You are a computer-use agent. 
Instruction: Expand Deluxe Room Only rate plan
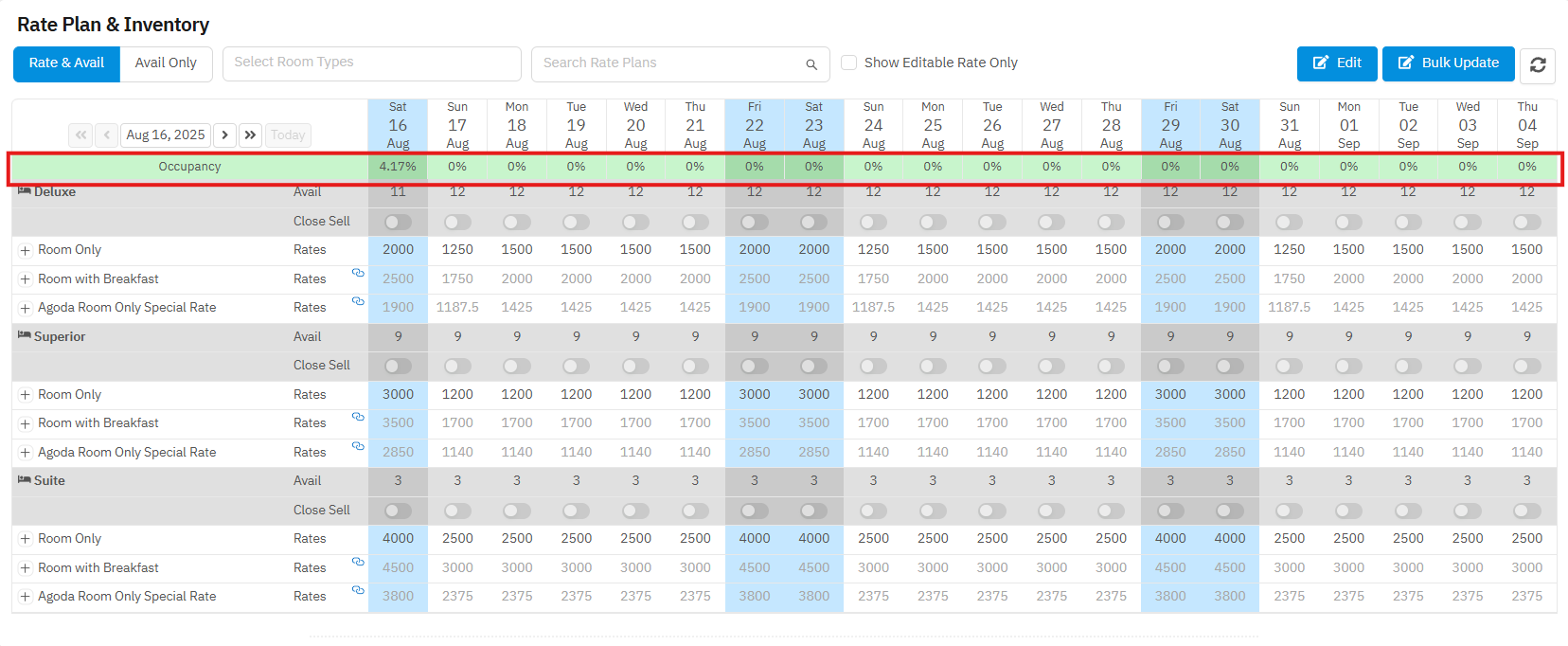click(x=26, y=251)
